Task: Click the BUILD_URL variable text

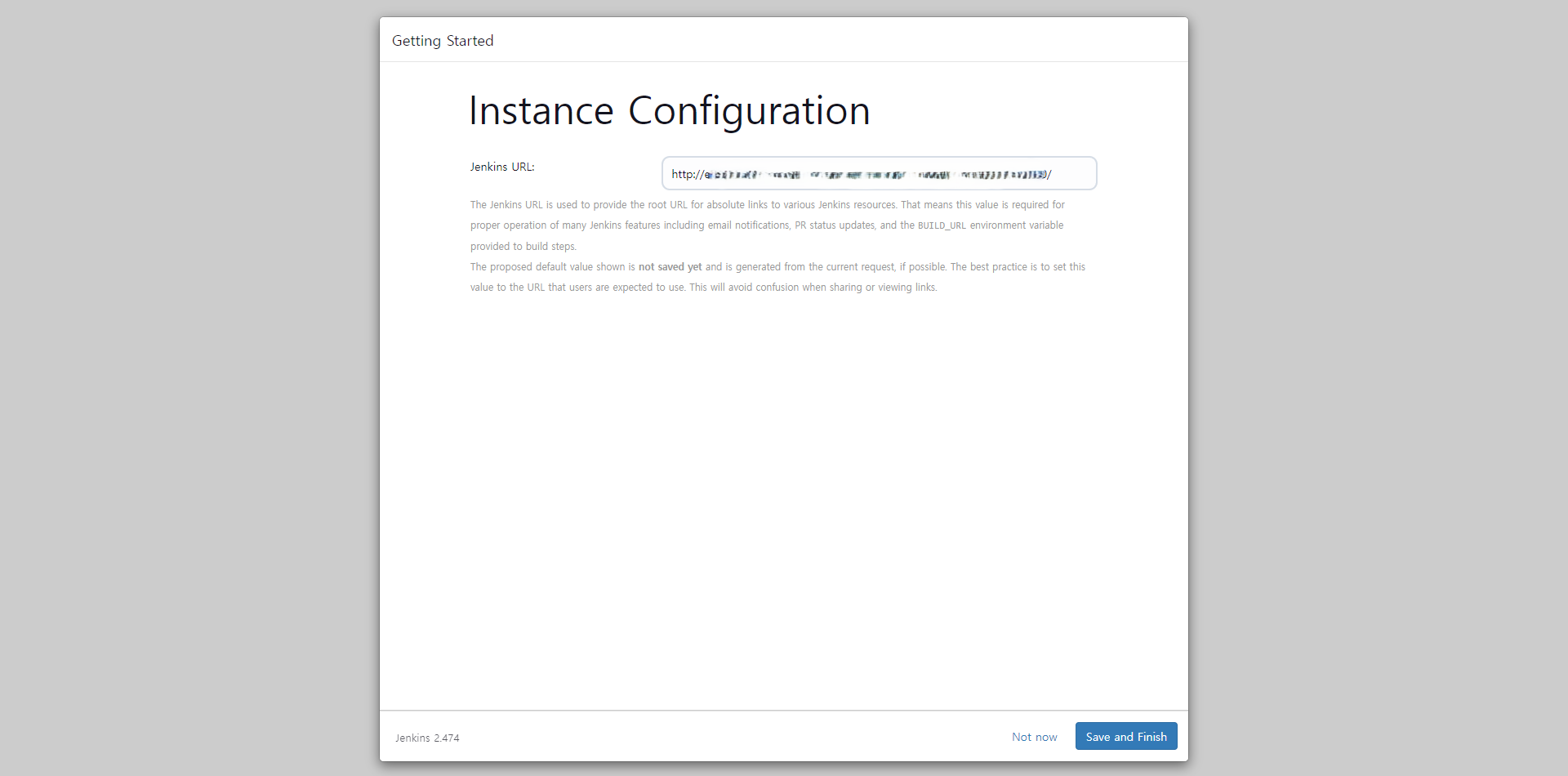Action: (942, 225)
